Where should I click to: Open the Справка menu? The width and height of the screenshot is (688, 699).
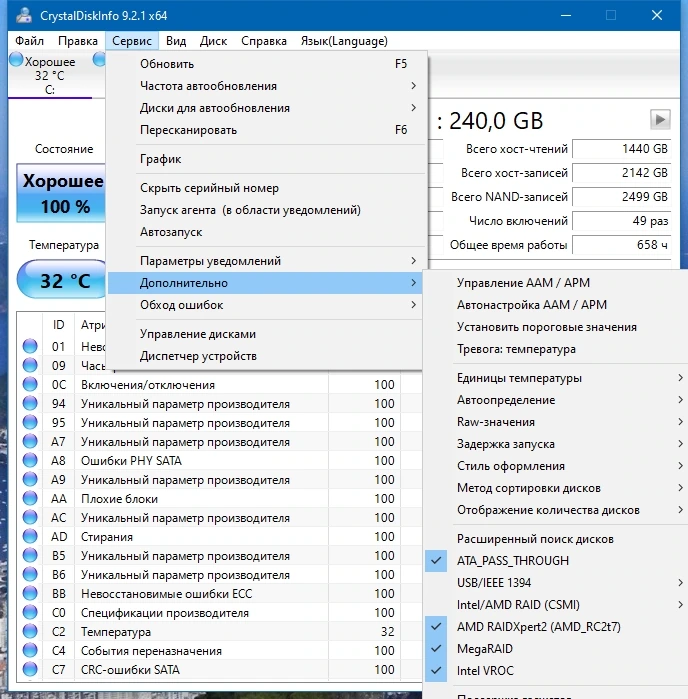[264, 41]
